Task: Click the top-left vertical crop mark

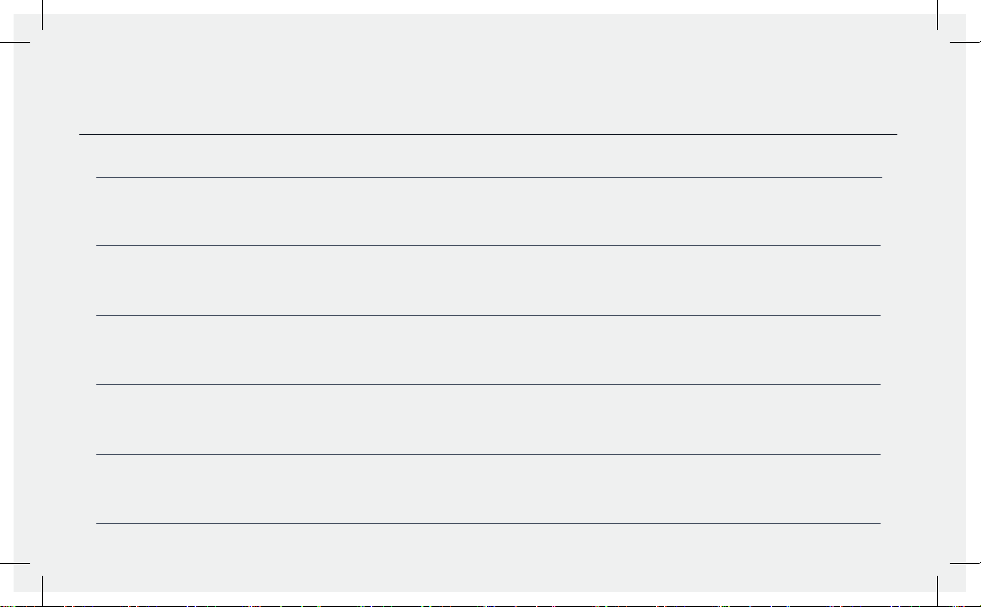Action: 43,14
